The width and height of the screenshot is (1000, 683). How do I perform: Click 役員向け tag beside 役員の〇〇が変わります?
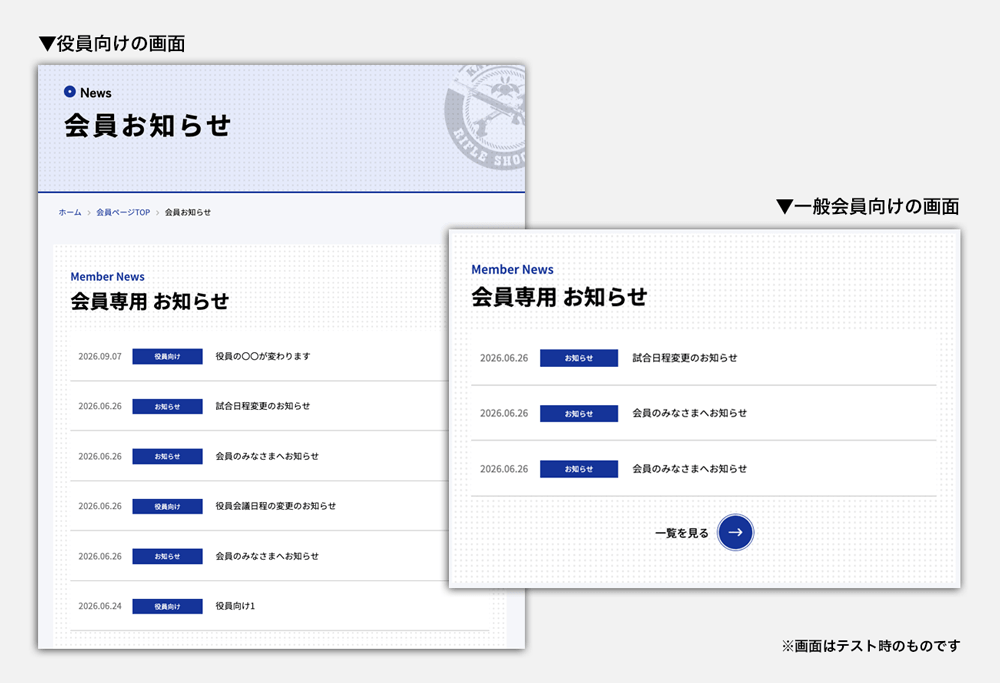pyautogui.click(x=167, y=356)
